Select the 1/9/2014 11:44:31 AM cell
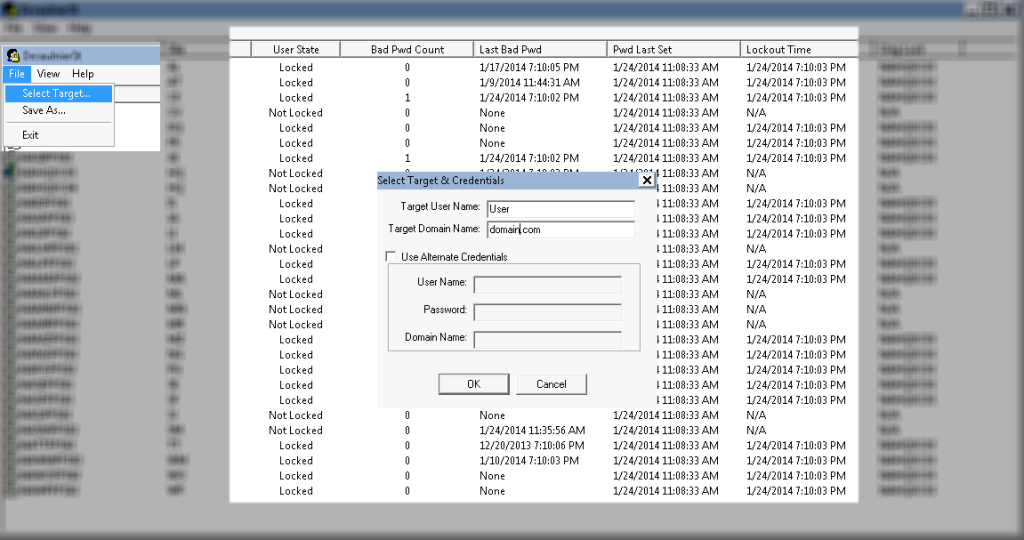The width and height of the screenshot is (1024, 540). pos(529,82)
